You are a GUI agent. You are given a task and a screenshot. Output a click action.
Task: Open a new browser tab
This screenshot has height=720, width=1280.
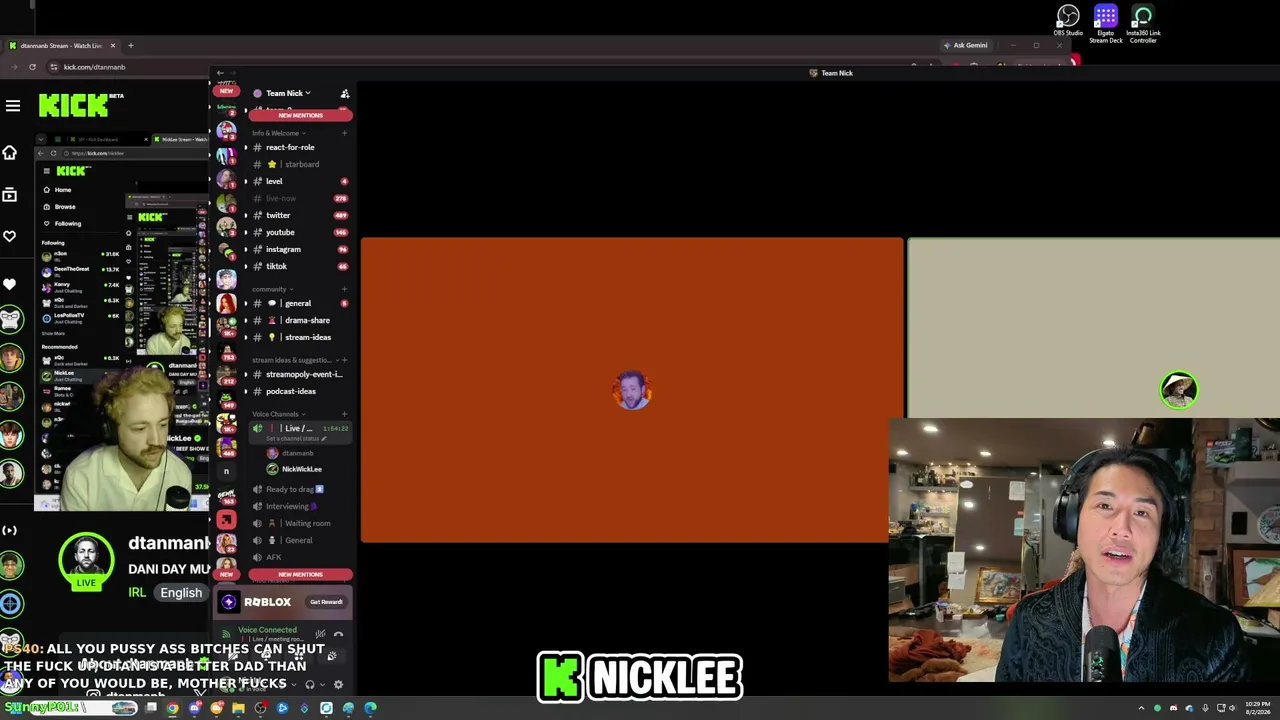click(130, 45)
